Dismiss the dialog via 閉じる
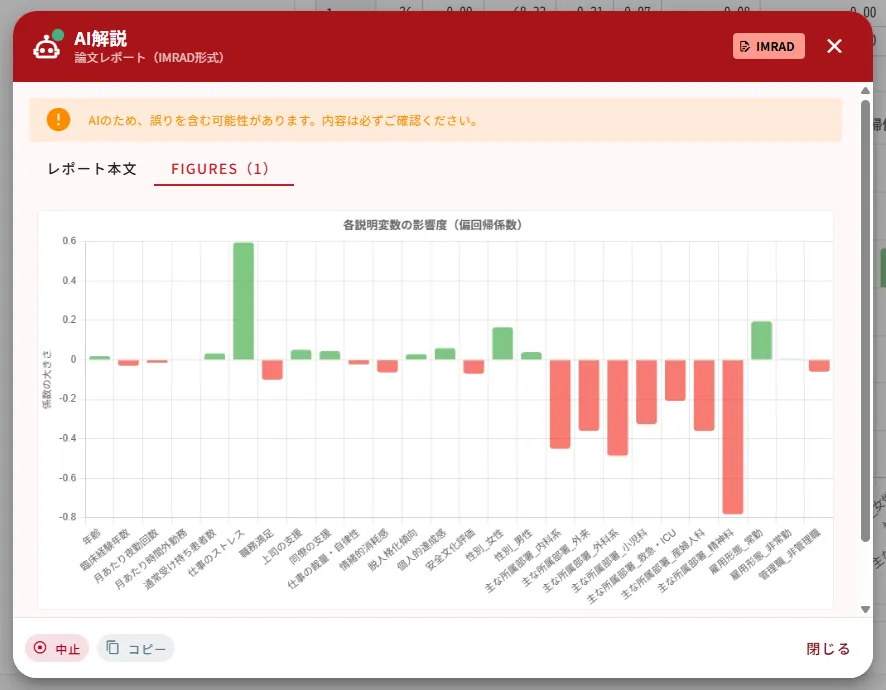 (828, 649)
